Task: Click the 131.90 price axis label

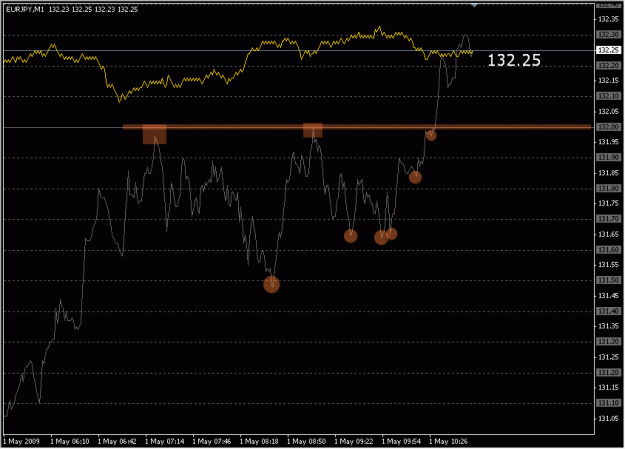Action: click(x=609, y=158)
